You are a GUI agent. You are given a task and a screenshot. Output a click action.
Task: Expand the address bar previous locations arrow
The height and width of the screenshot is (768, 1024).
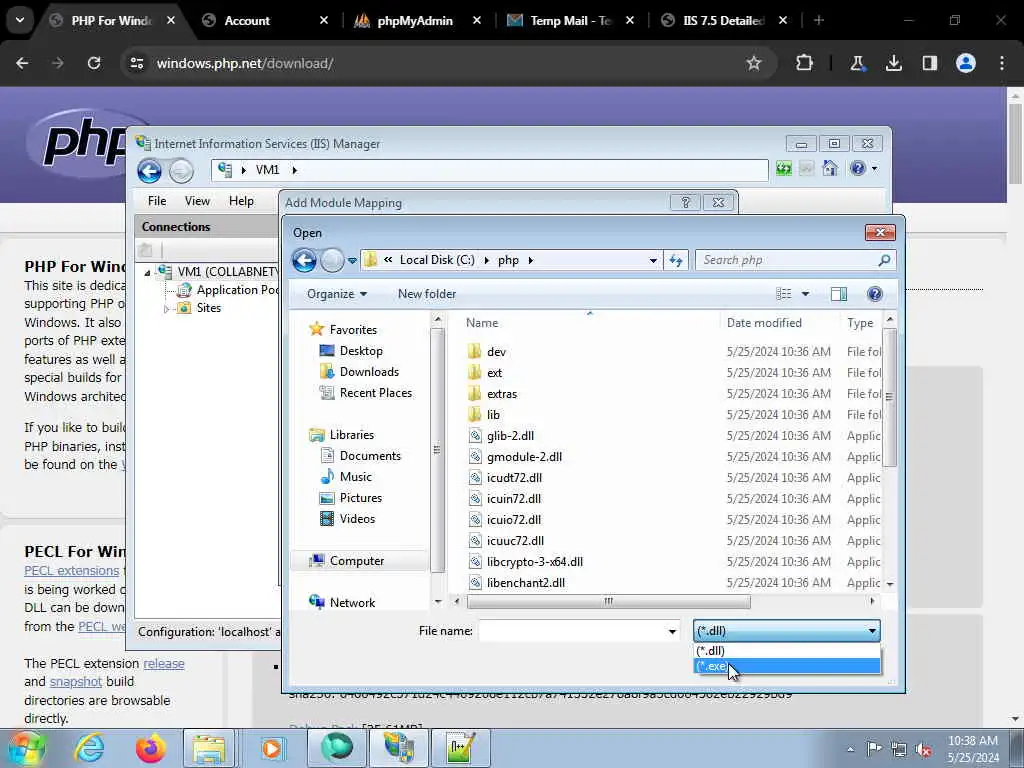(x=653, y=260)
